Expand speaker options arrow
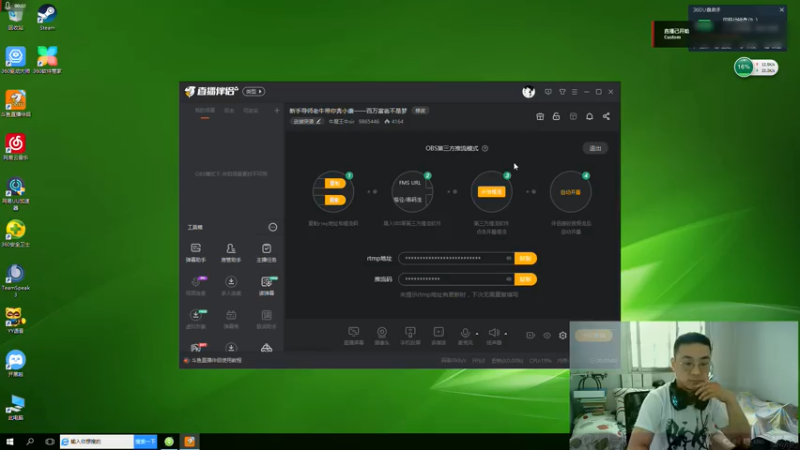 [506, 334]
